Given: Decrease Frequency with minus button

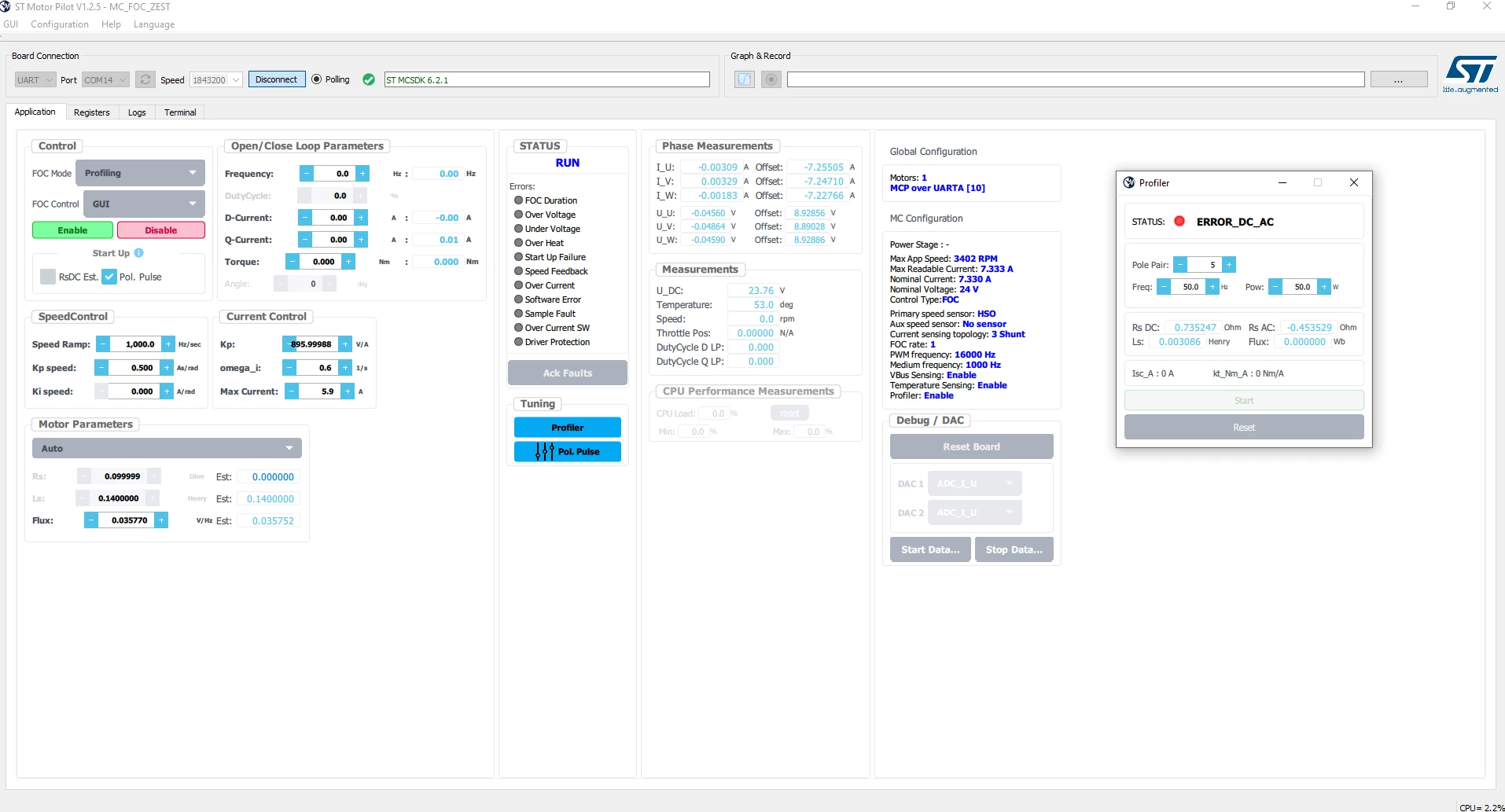Looking at the screenshot, I should point(307,174).
